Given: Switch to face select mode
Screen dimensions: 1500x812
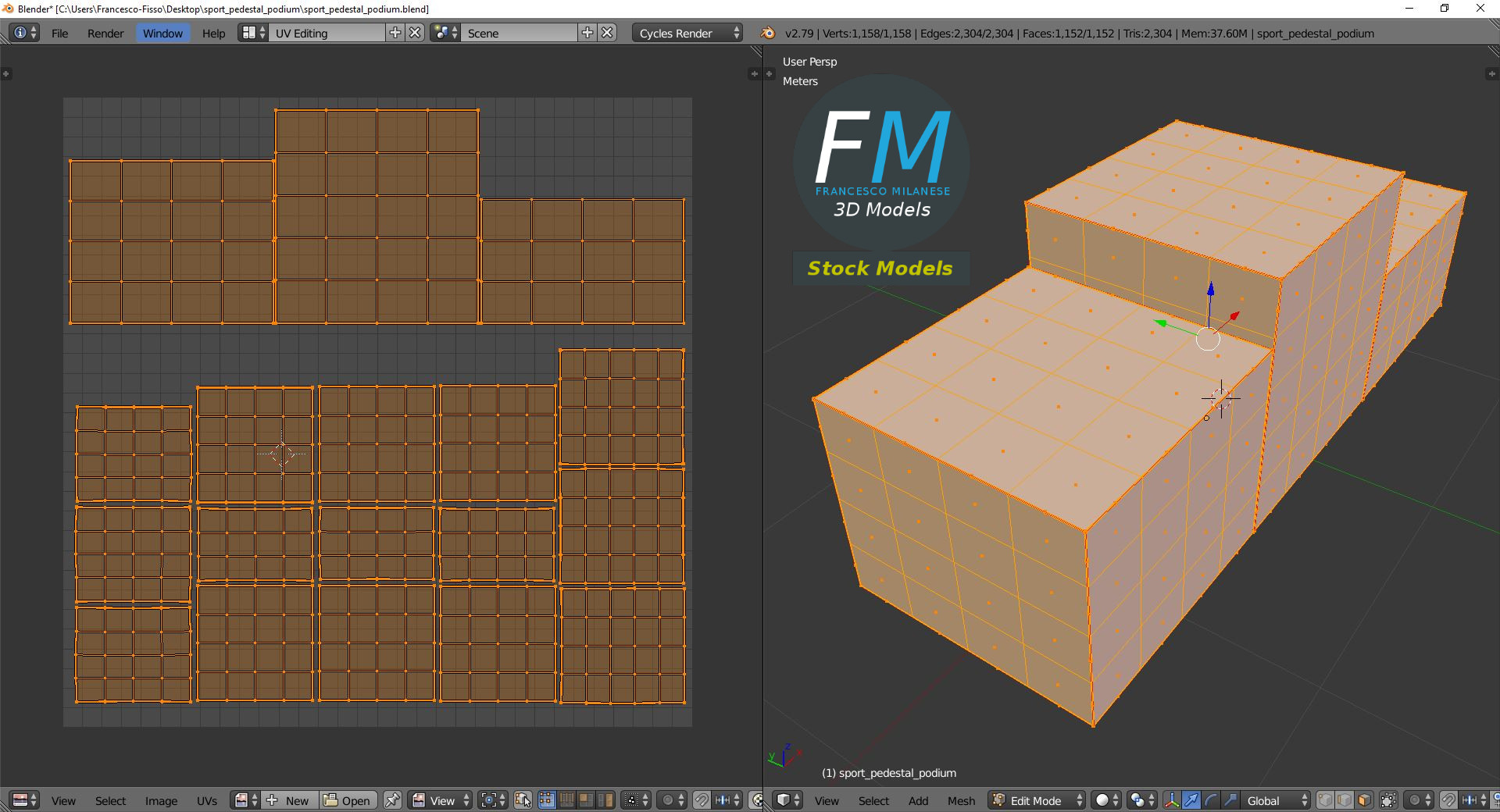Looking at the screenshot, I should coord(1364,800).
